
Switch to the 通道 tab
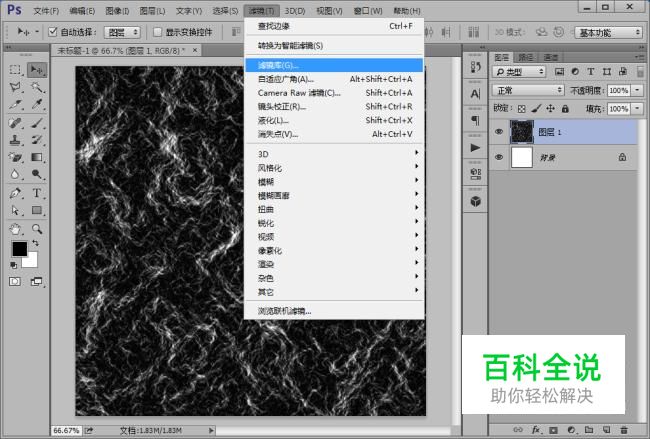click(550, 57)
